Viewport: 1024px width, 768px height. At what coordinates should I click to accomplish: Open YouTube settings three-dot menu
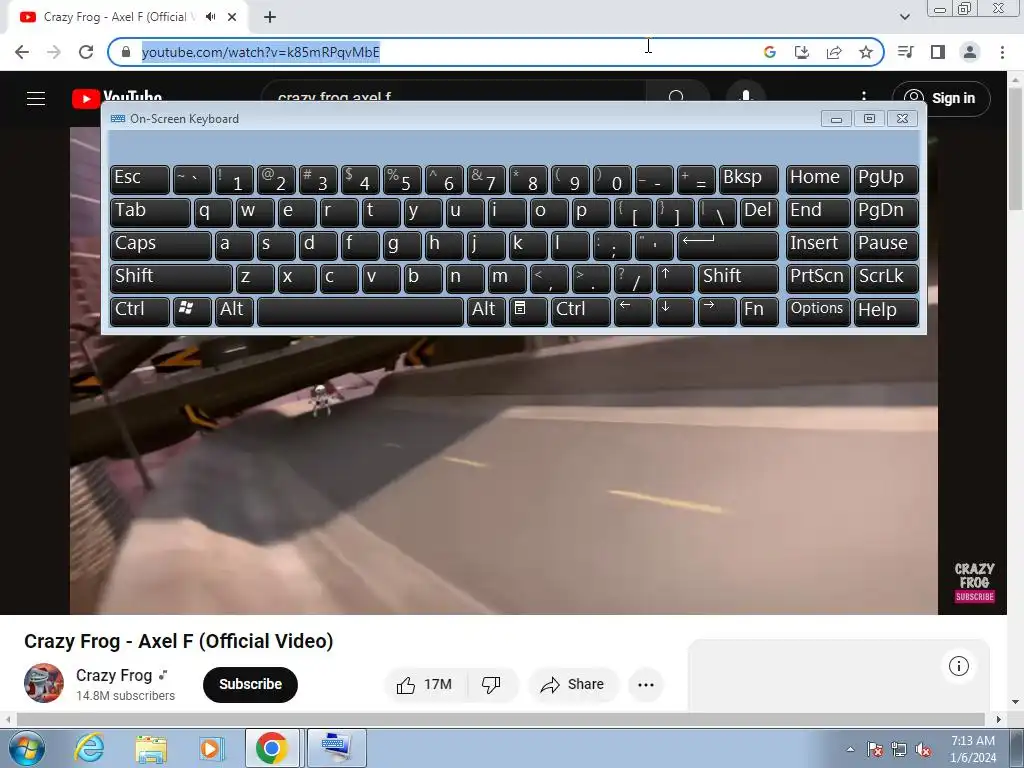click(863, 97)
